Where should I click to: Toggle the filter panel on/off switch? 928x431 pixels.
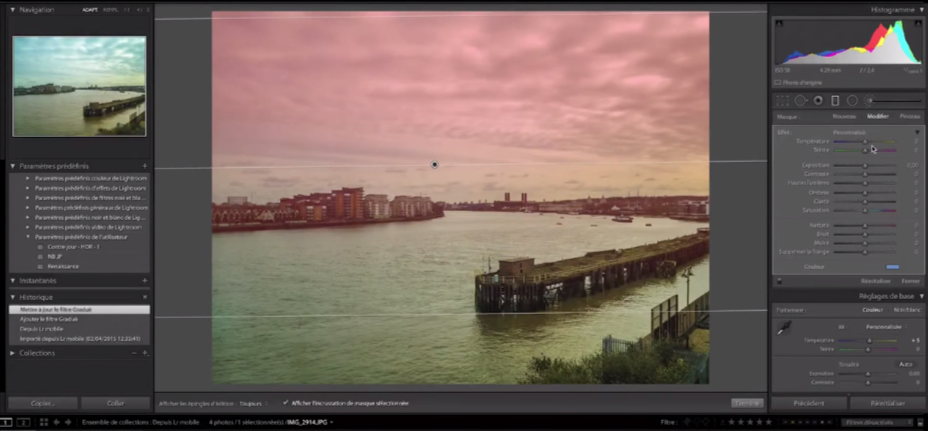click(779, 281)
